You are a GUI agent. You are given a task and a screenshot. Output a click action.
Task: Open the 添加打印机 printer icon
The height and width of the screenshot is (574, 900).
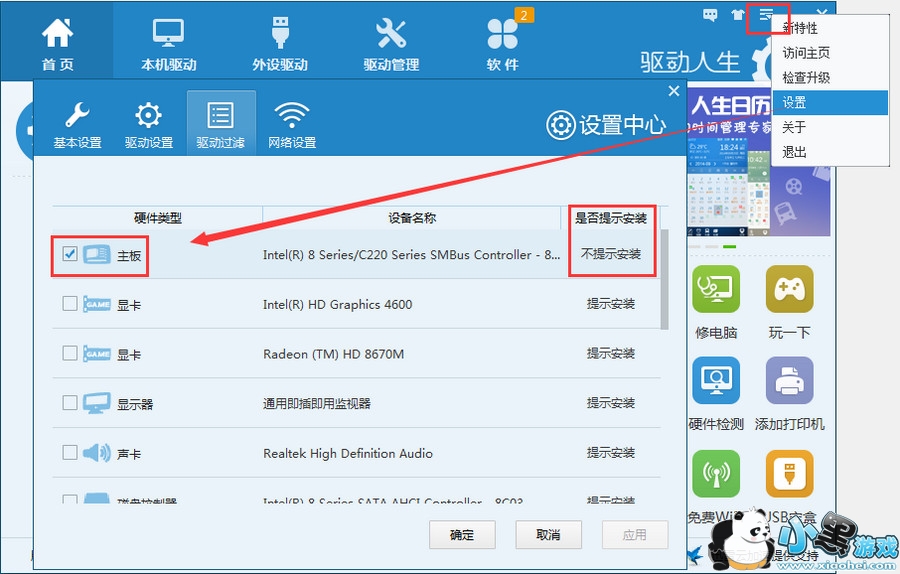pos(790,381)
